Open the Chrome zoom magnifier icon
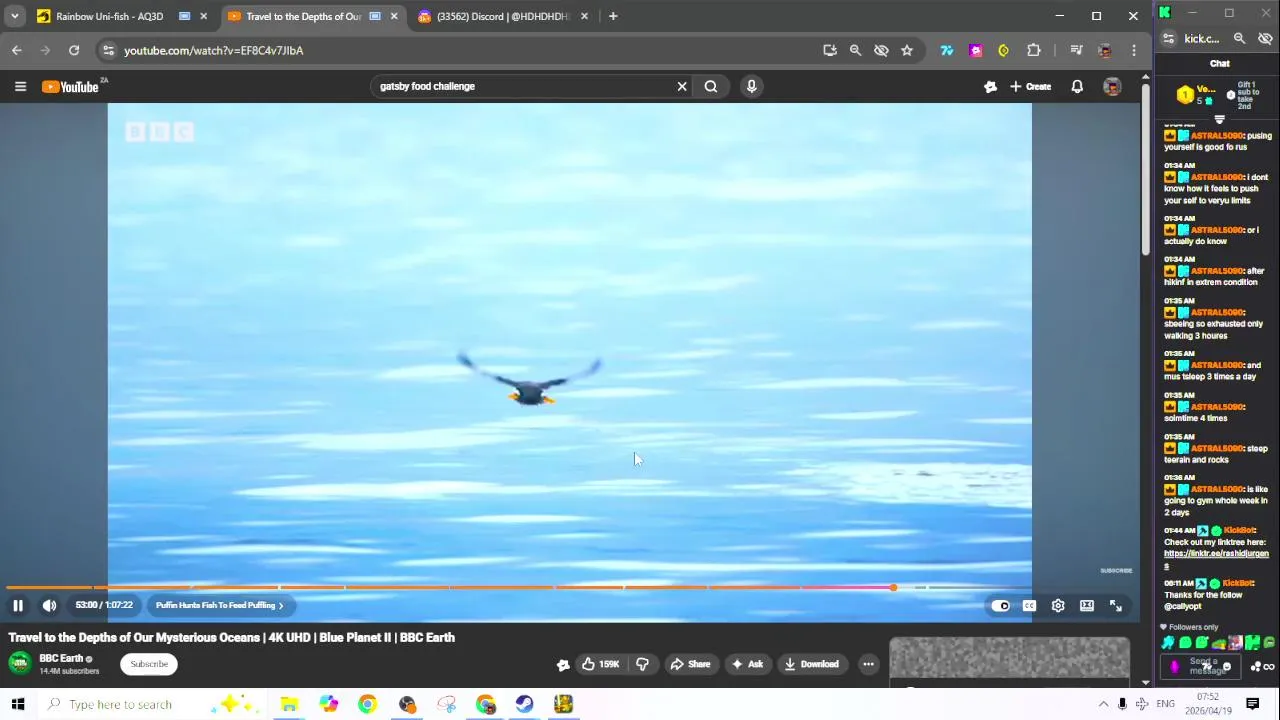 [x=855, y=50]
